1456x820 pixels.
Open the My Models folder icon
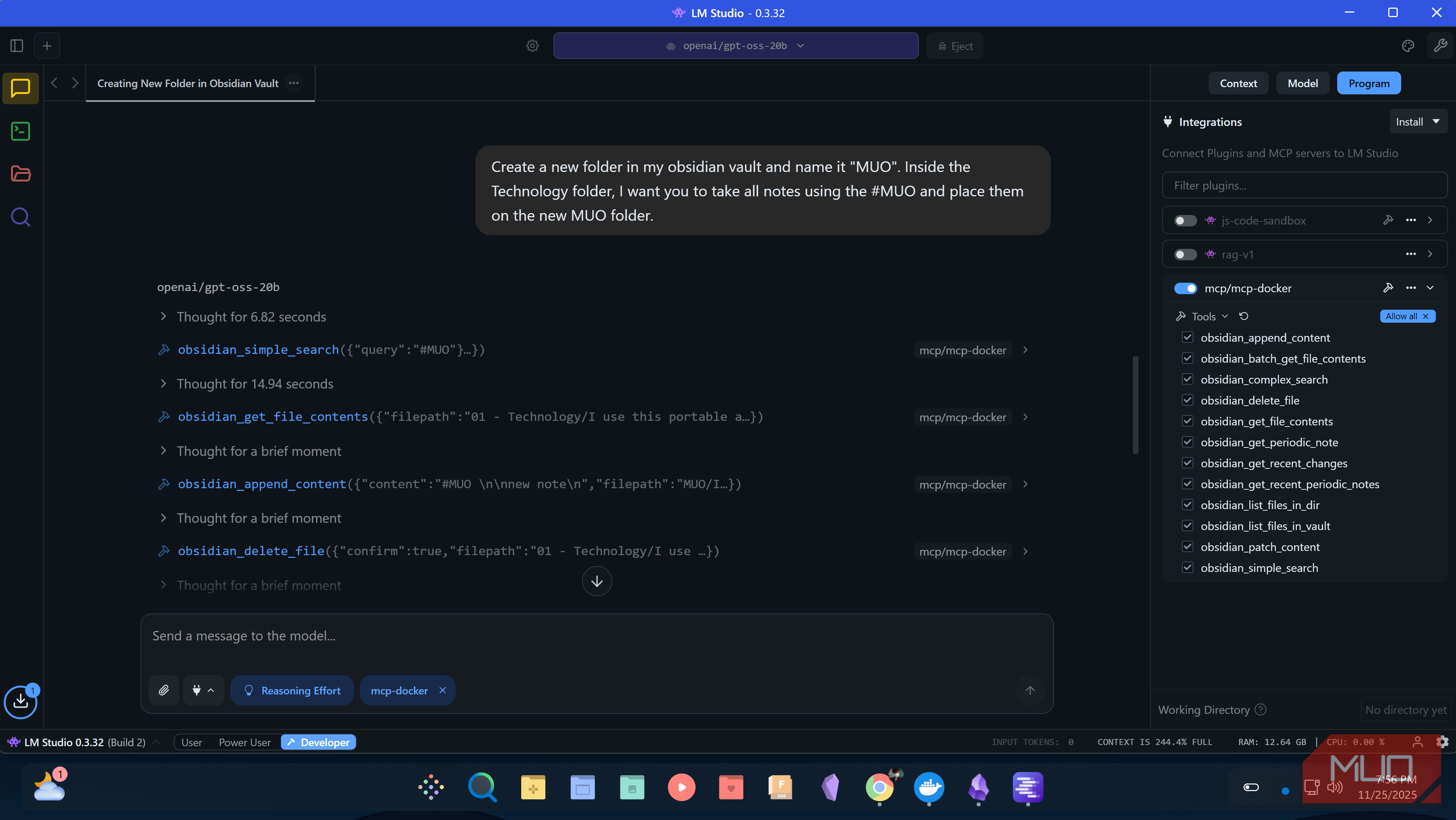click(x=20, y=174)
